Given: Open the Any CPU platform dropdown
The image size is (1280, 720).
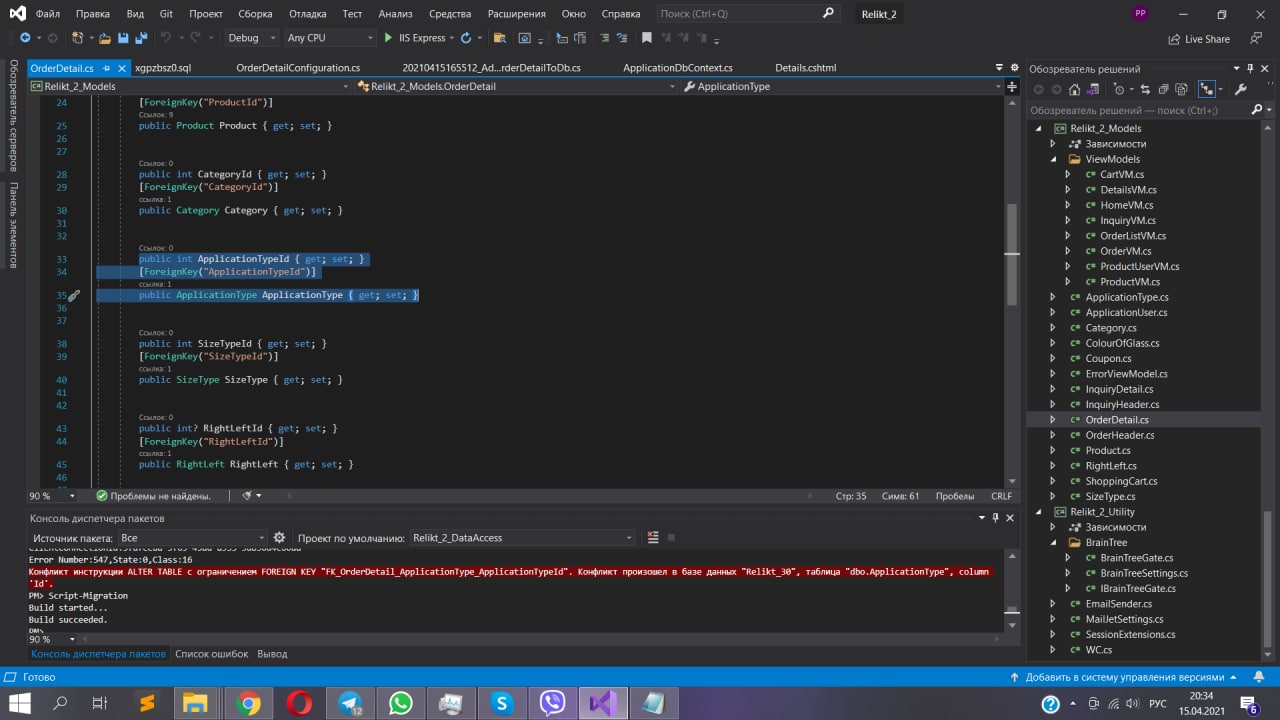Looking at the screenshot, I should (x=328, y=38).
